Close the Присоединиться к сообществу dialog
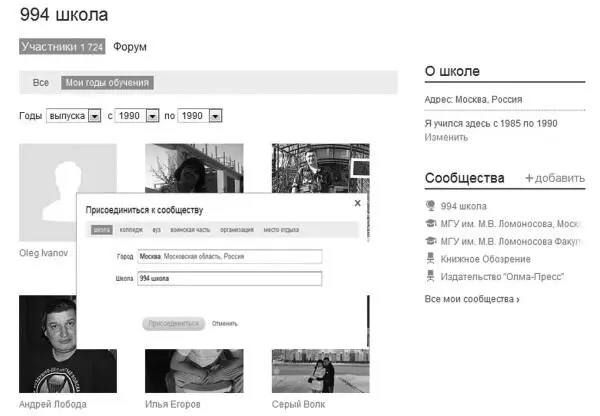 pyautogui.click(x=357, y=203)
